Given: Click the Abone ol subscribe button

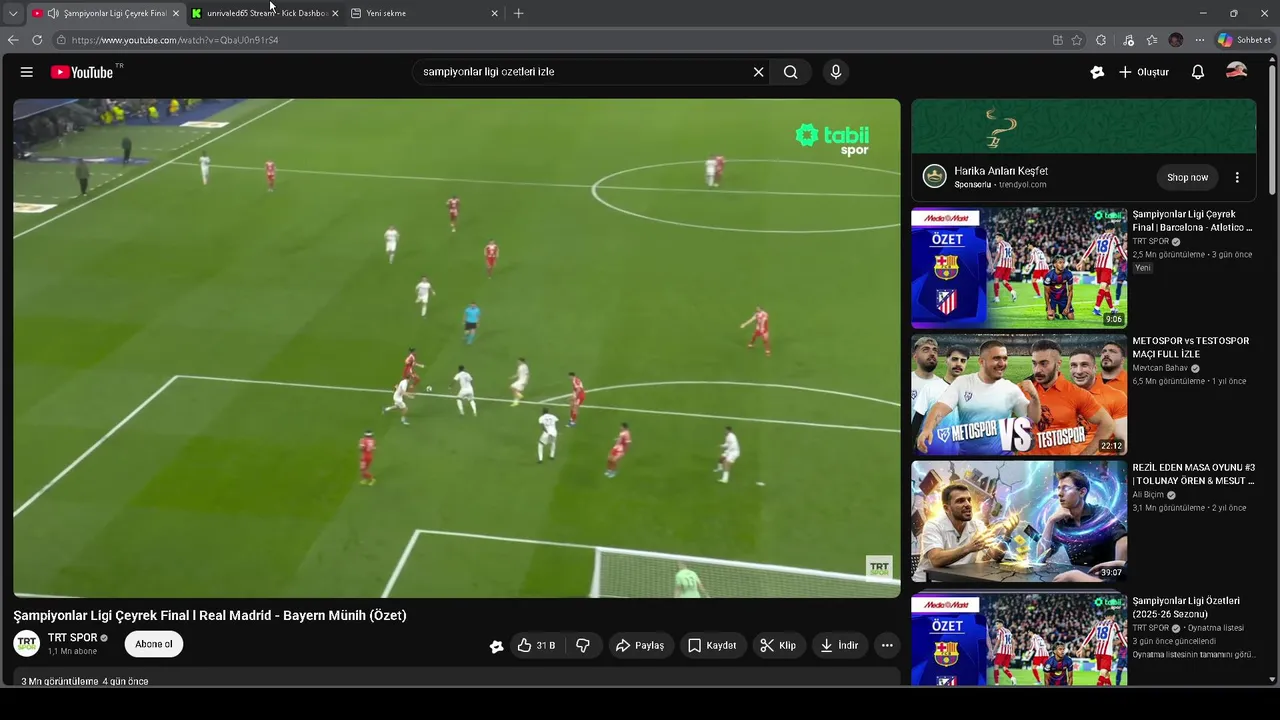Looking at the screenshot, I should pyautogui.click(x=154, y=644).
